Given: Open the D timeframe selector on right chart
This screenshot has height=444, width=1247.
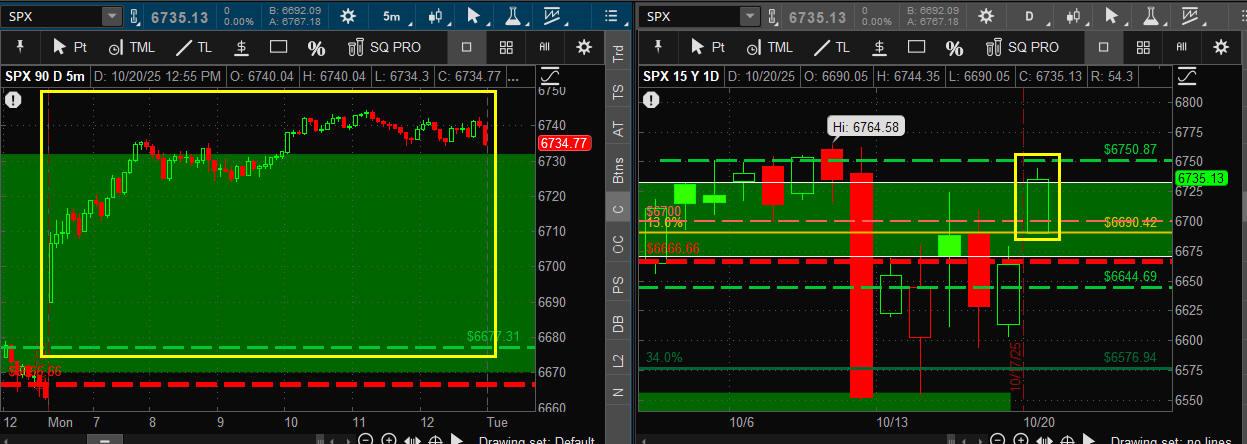Looking at the screenshot, I should 1030,17.
